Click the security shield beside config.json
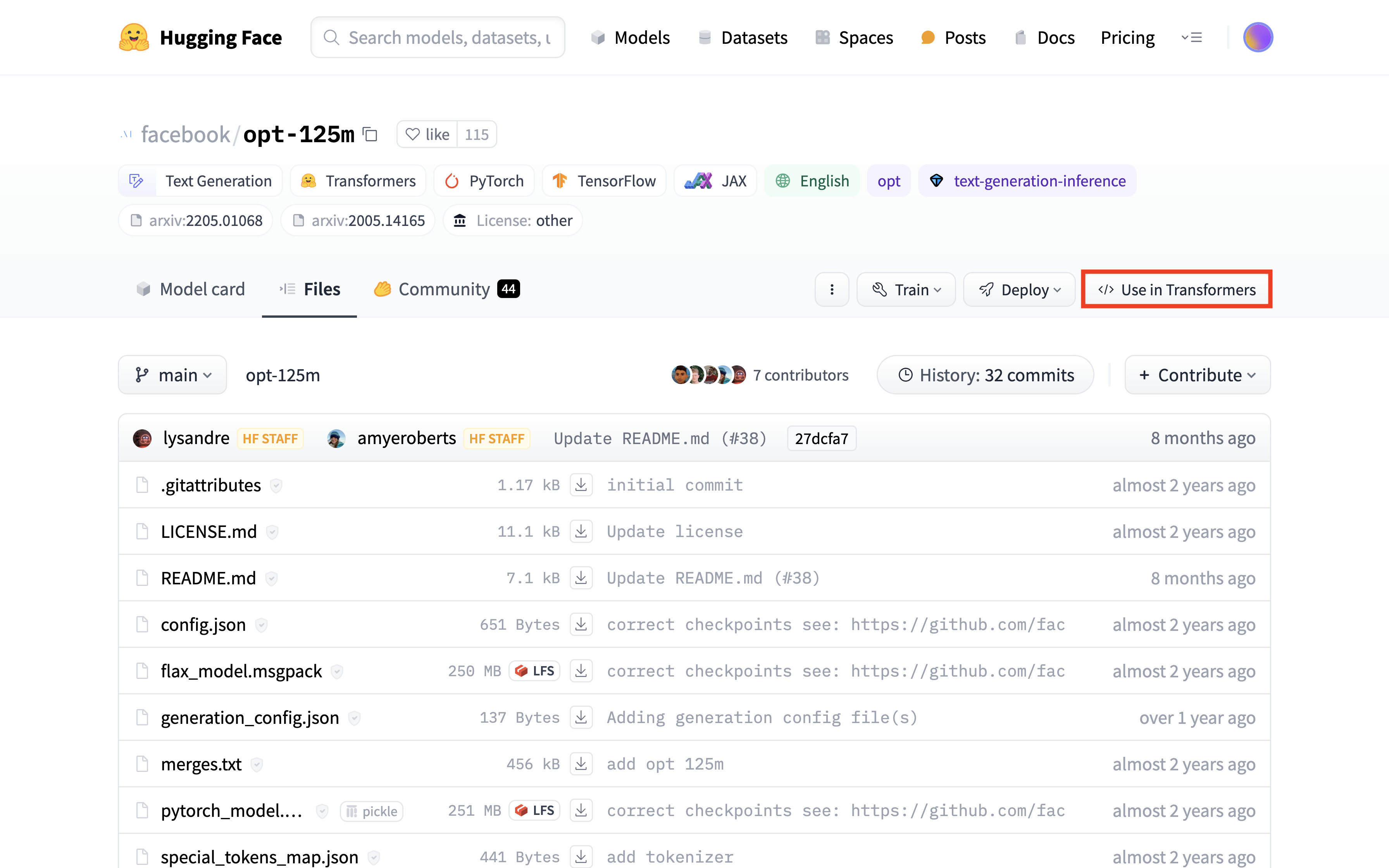Screen dimensions: 1389x868 261,625
